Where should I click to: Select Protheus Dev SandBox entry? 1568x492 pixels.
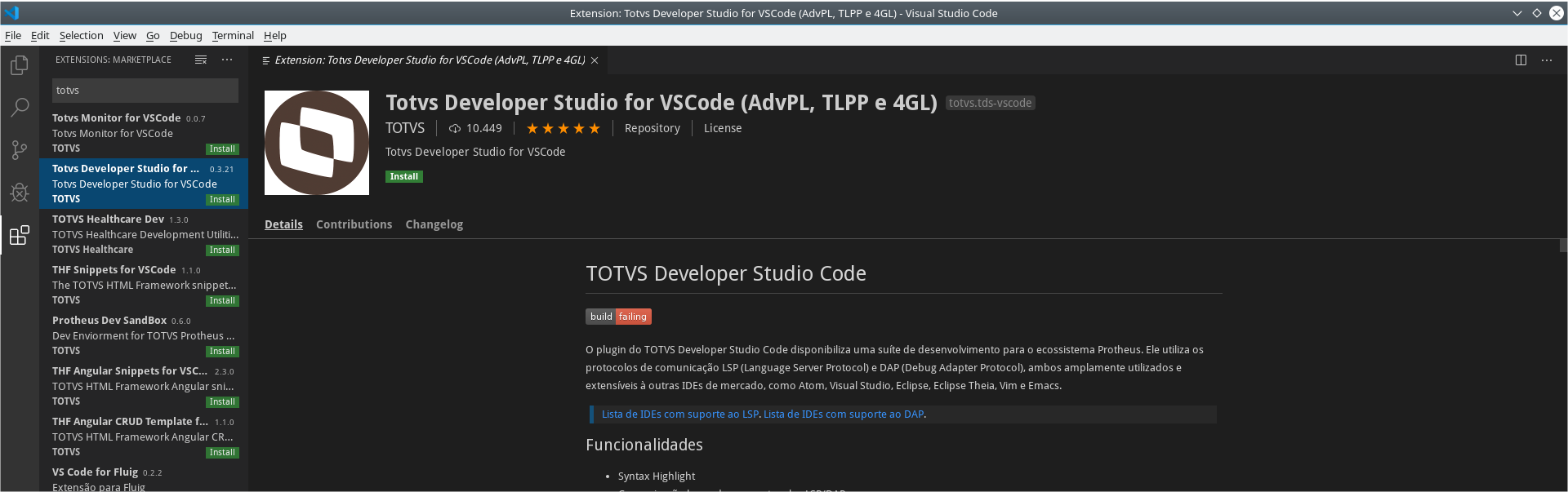144,335
